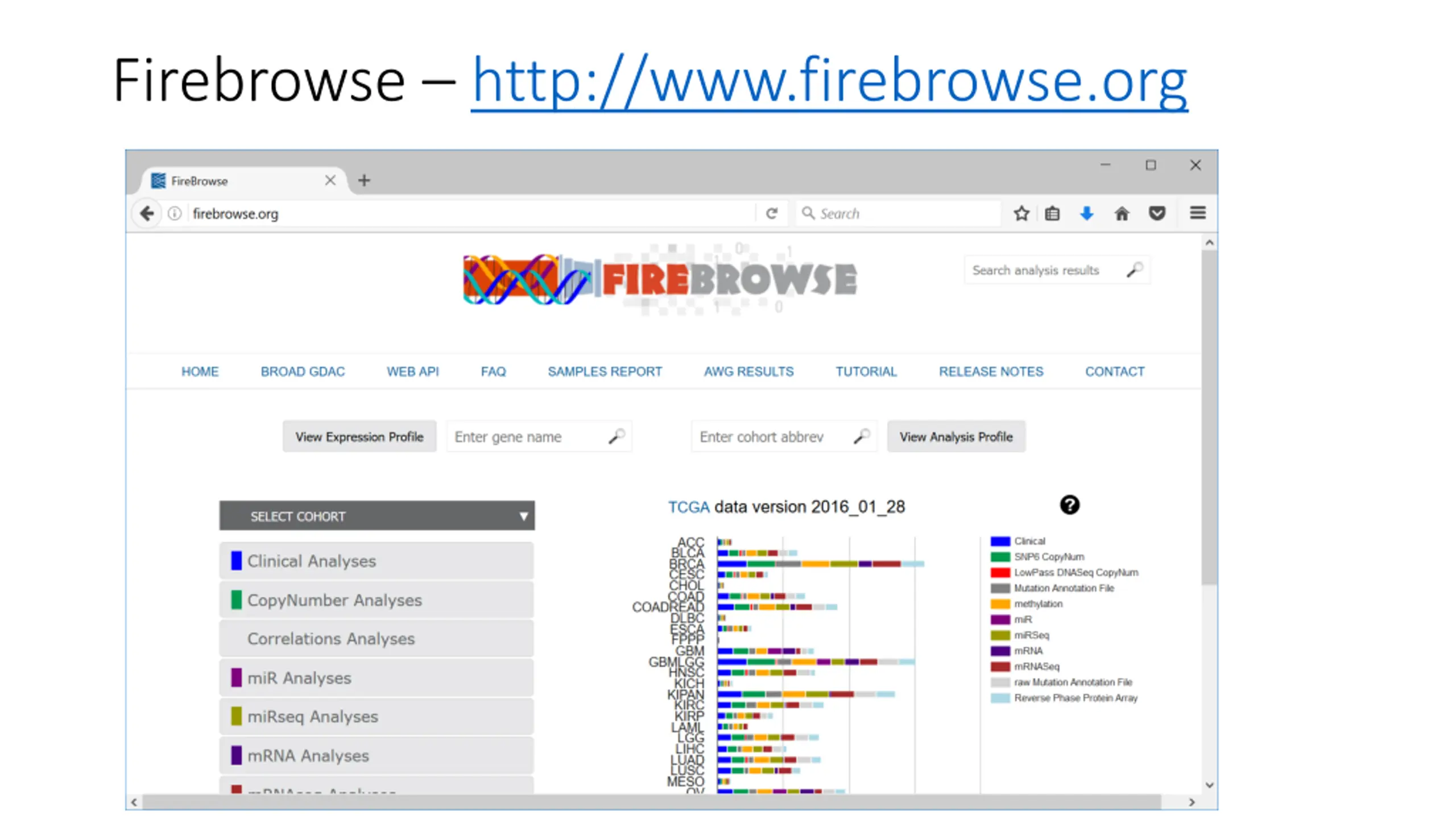Open the SAMPLES REPORT navigation item
1456x819 pixels.
[605, 371]
